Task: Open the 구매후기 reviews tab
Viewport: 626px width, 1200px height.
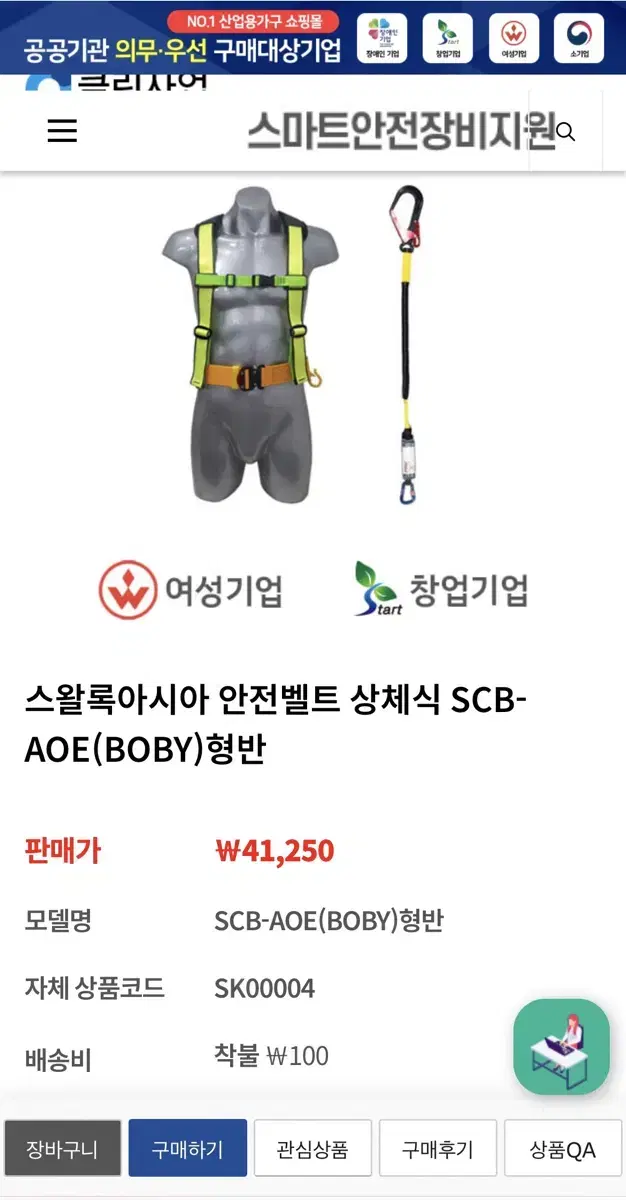Action: [438, 1148]
